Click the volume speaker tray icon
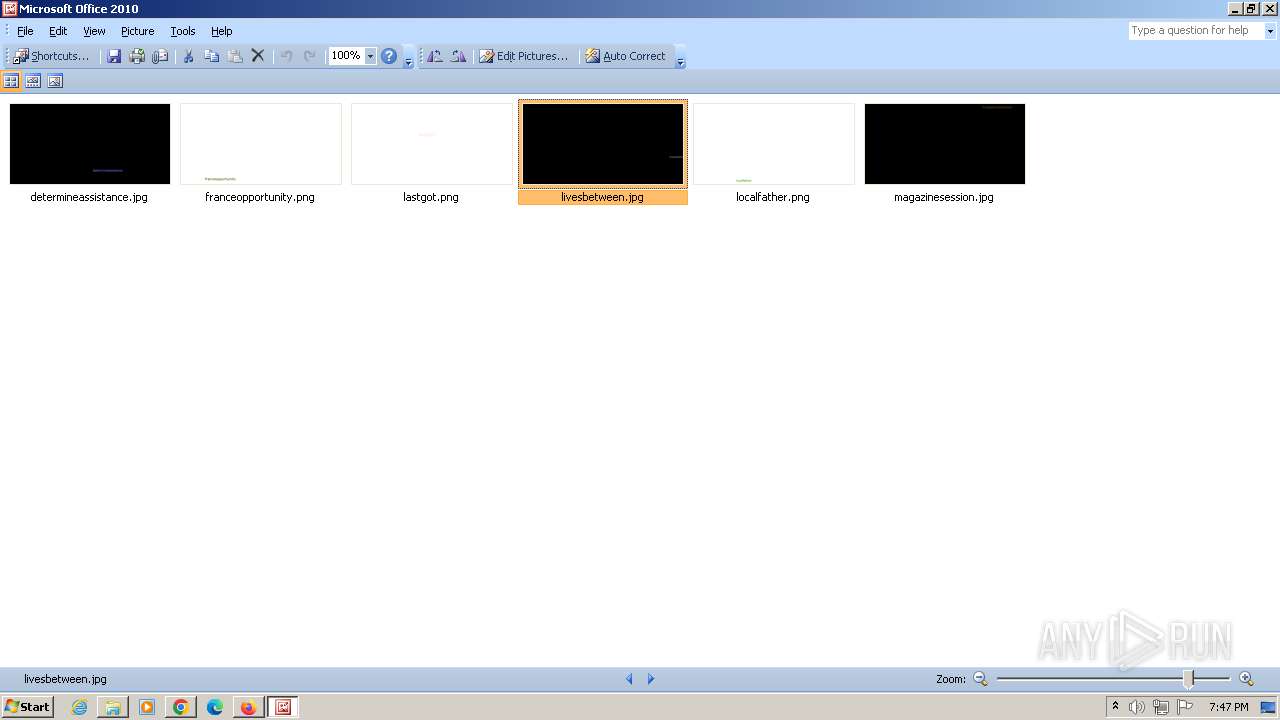Viewport: 1280px width, 720px height. click(1137, 707)
